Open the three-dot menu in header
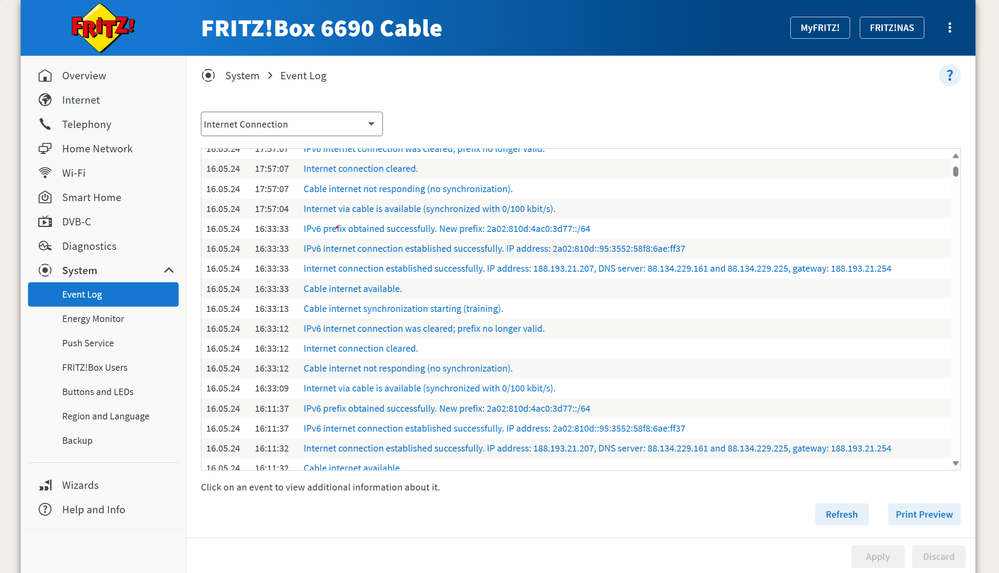Image resolution: width=999 pixels, height=573 pixels. (x=949, y=27)
